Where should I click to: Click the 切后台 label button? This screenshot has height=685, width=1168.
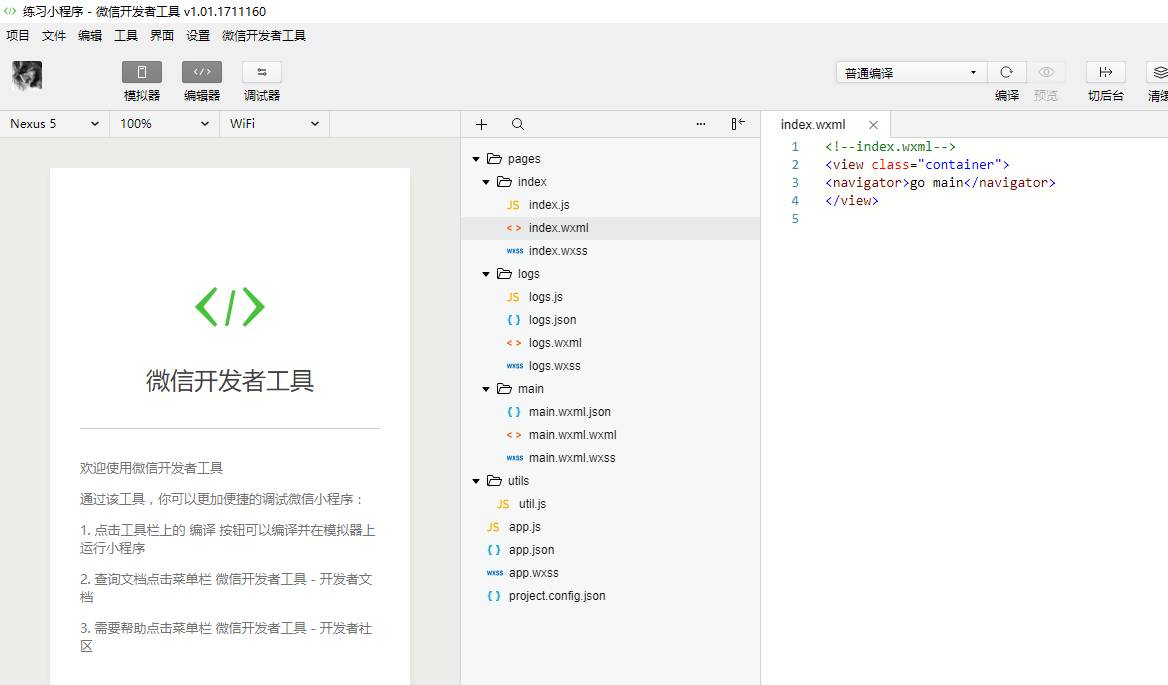coord(1105,95)
